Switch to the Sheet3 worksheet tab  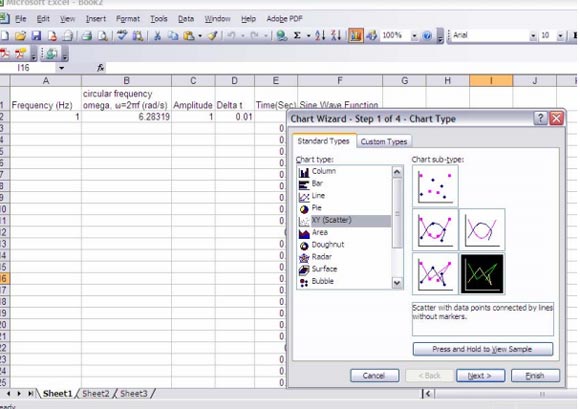coord(134,393)
